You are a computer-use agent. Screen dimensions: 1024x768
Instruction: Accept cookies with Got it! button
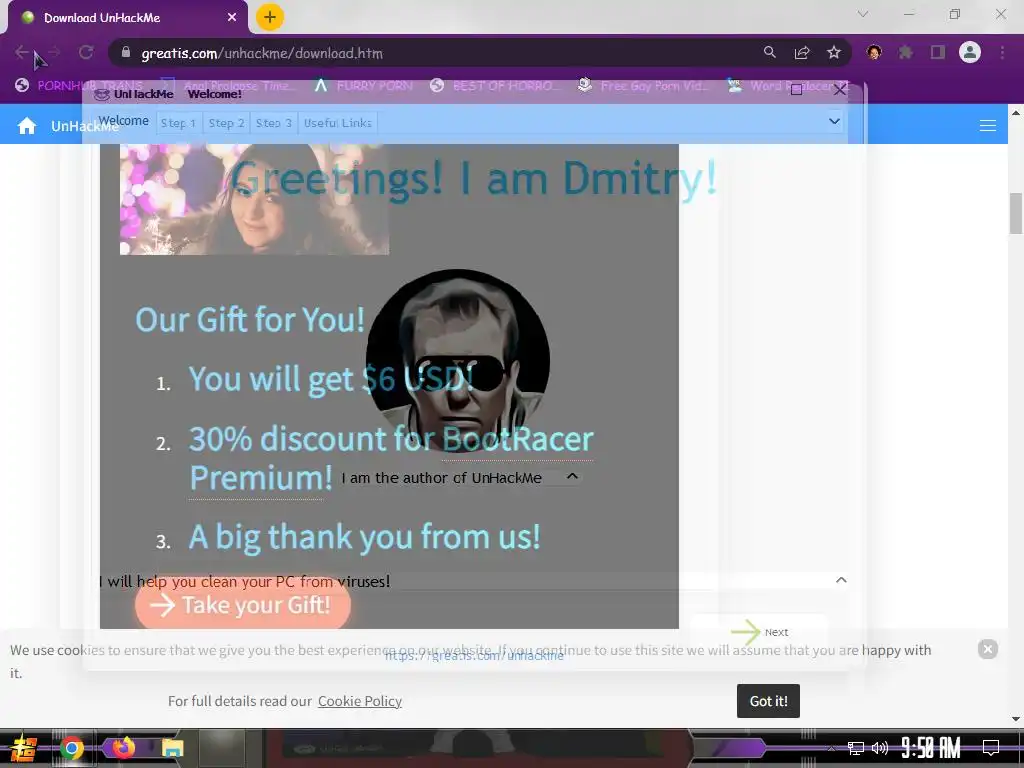768,701
